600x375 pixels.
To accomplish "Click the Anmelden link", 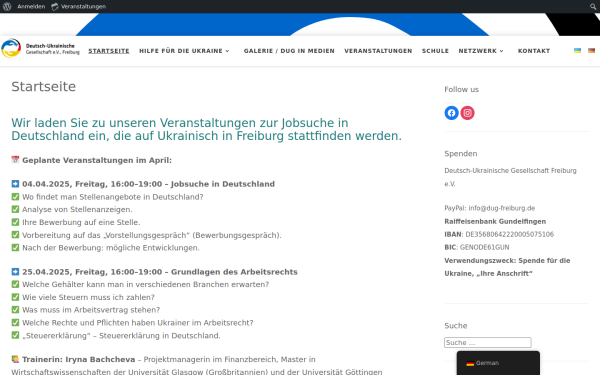I will click(31, 7).
